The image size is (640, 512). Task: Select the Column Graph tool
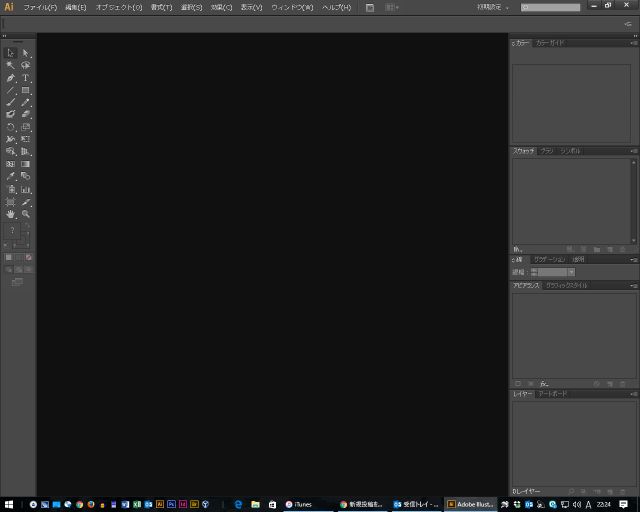[26, 189]
